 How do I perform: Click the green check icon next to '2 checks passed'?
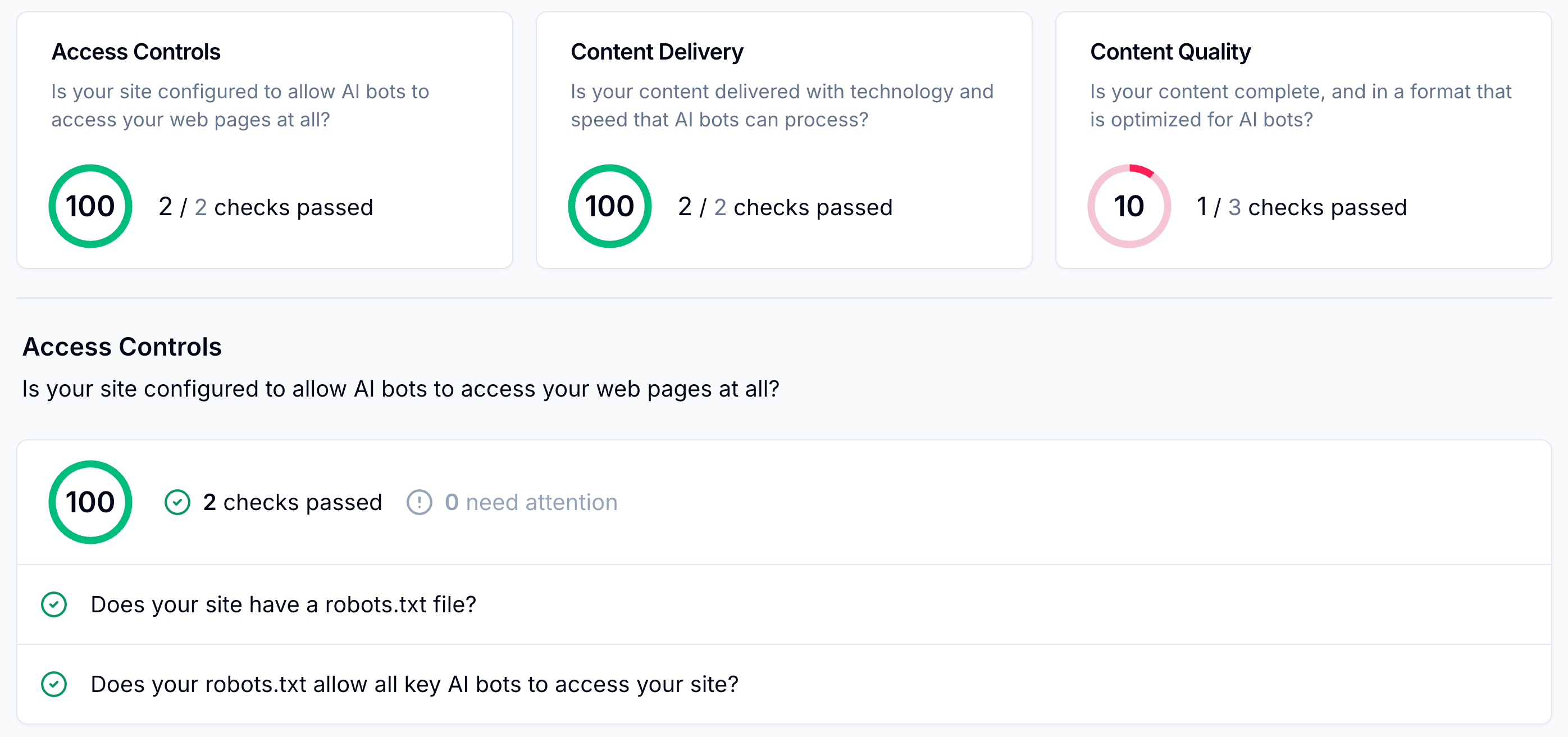(177, 503)
